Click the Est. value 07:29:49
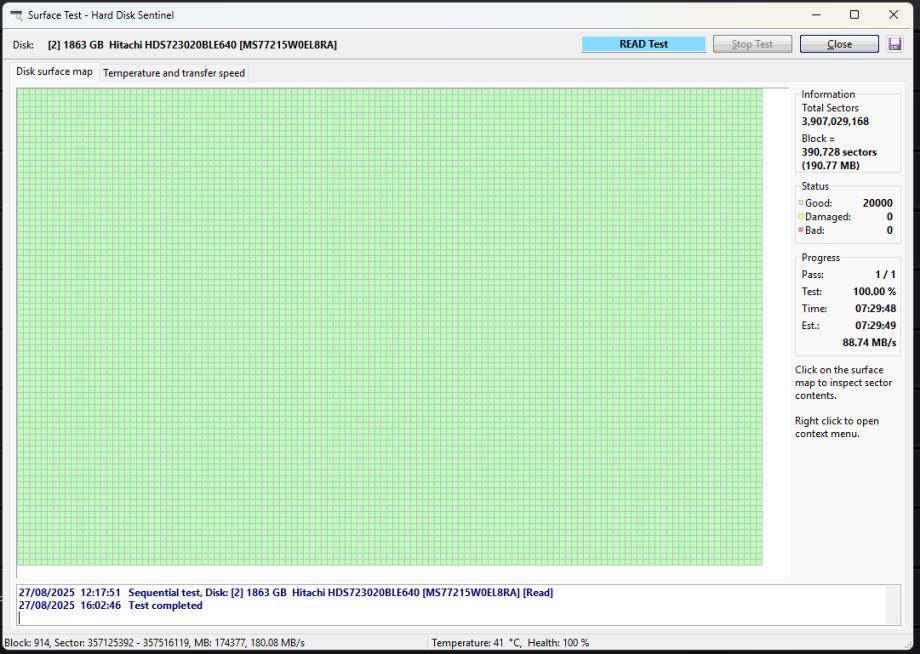The width and height of the screenshot is (920, 654). point(875,326)
